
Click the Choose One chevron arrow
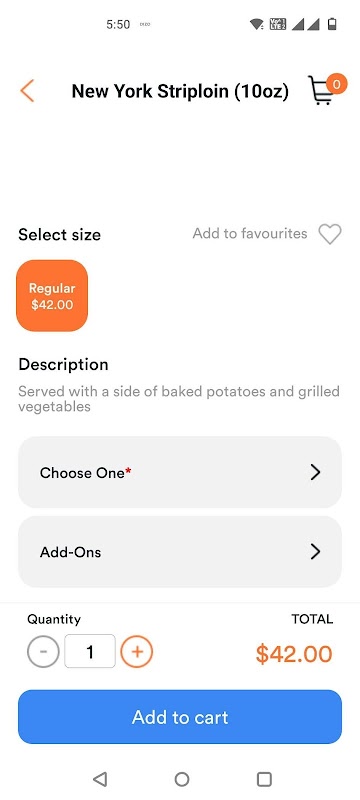point(316,472)
